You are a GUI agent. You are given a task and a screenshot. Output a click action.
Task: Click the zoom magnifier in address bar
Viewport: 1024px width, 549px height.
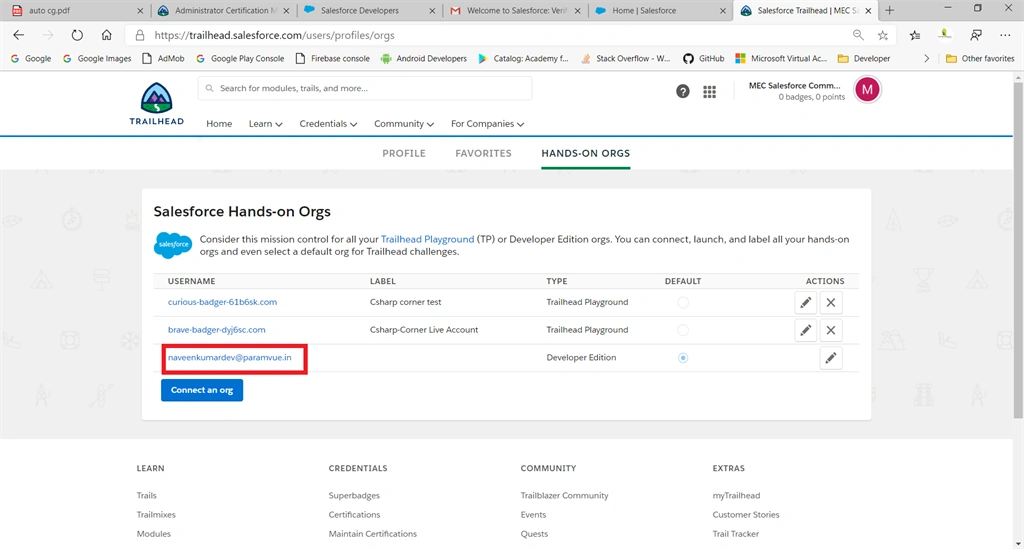point(858,35)
